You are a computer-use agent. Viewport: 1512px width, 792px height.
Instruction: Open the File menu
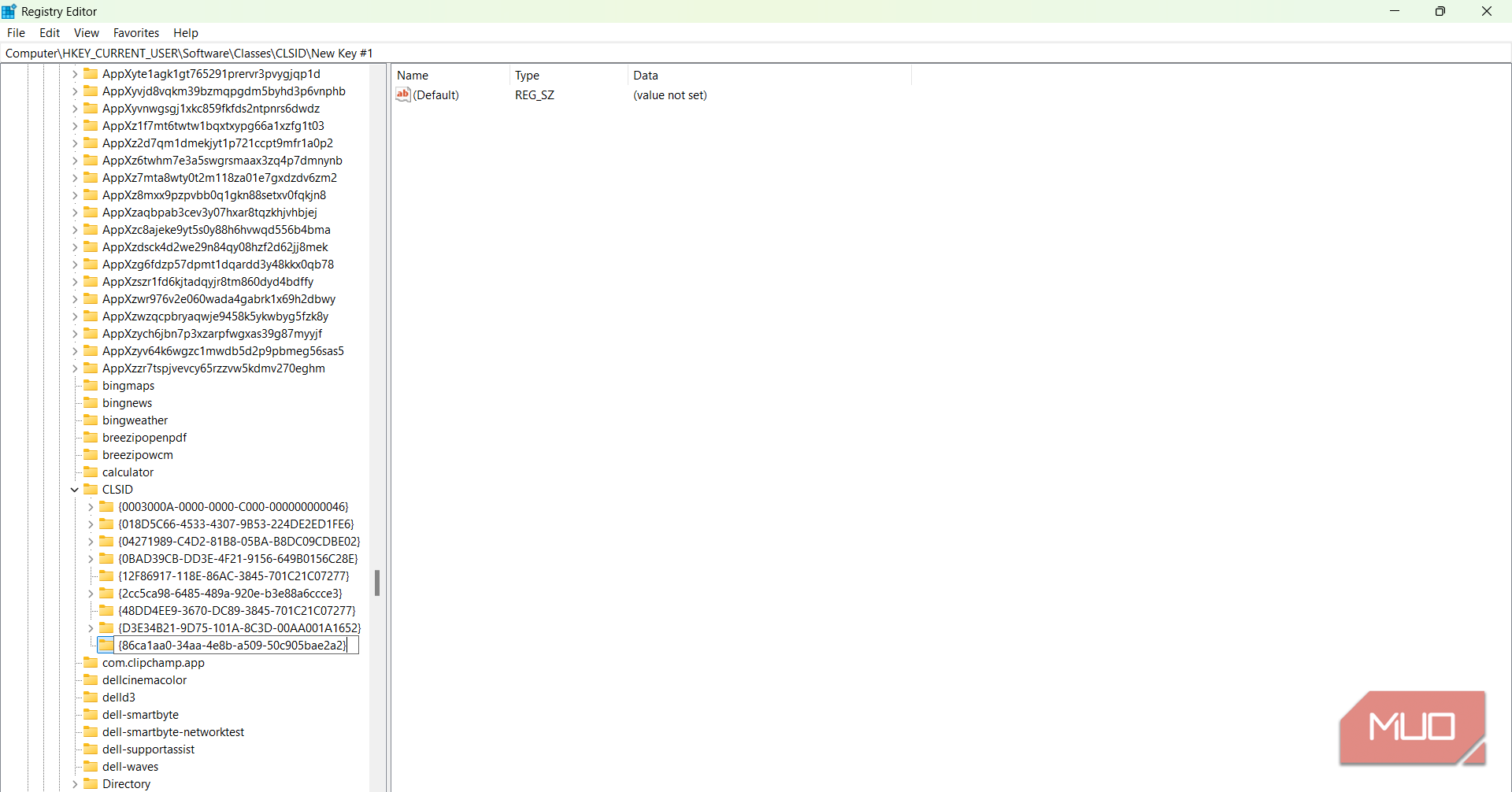click(16, 33)
